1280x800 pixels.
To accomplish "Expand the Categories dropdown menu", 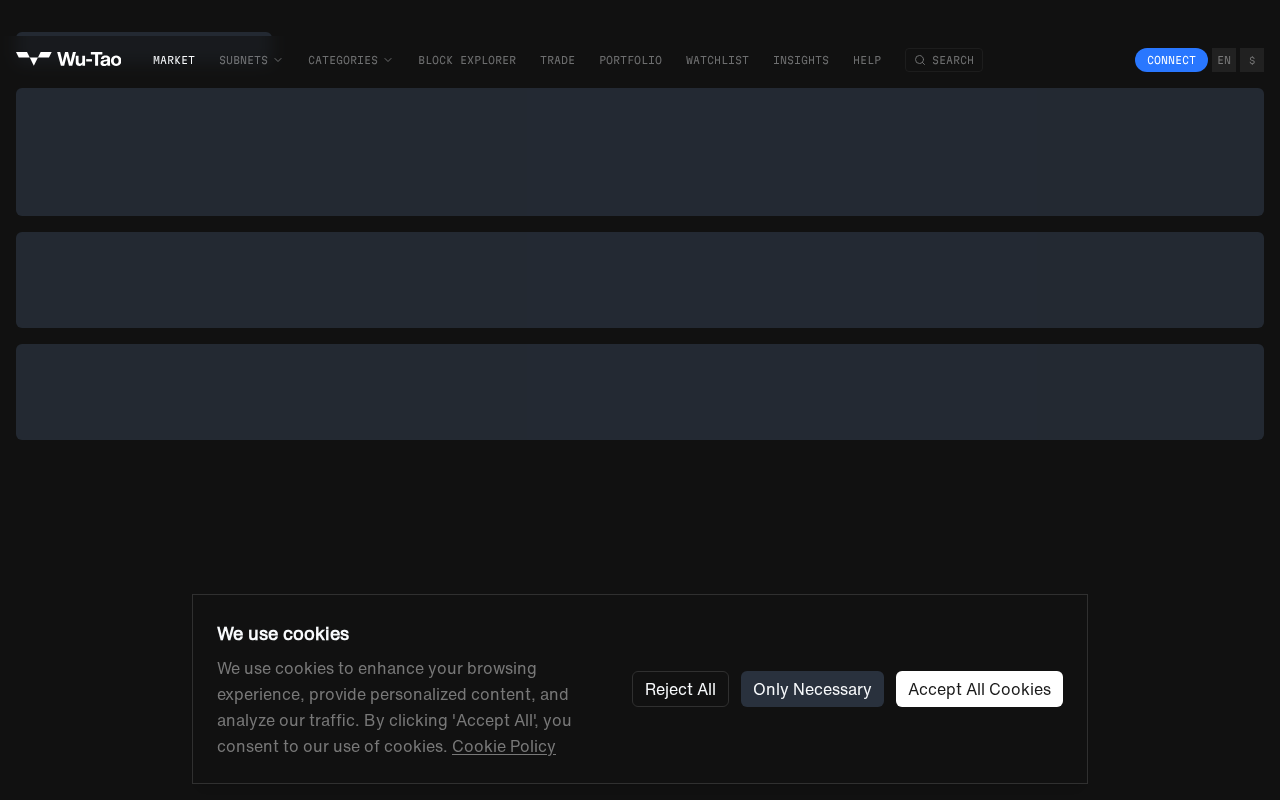I will point(351,60).
